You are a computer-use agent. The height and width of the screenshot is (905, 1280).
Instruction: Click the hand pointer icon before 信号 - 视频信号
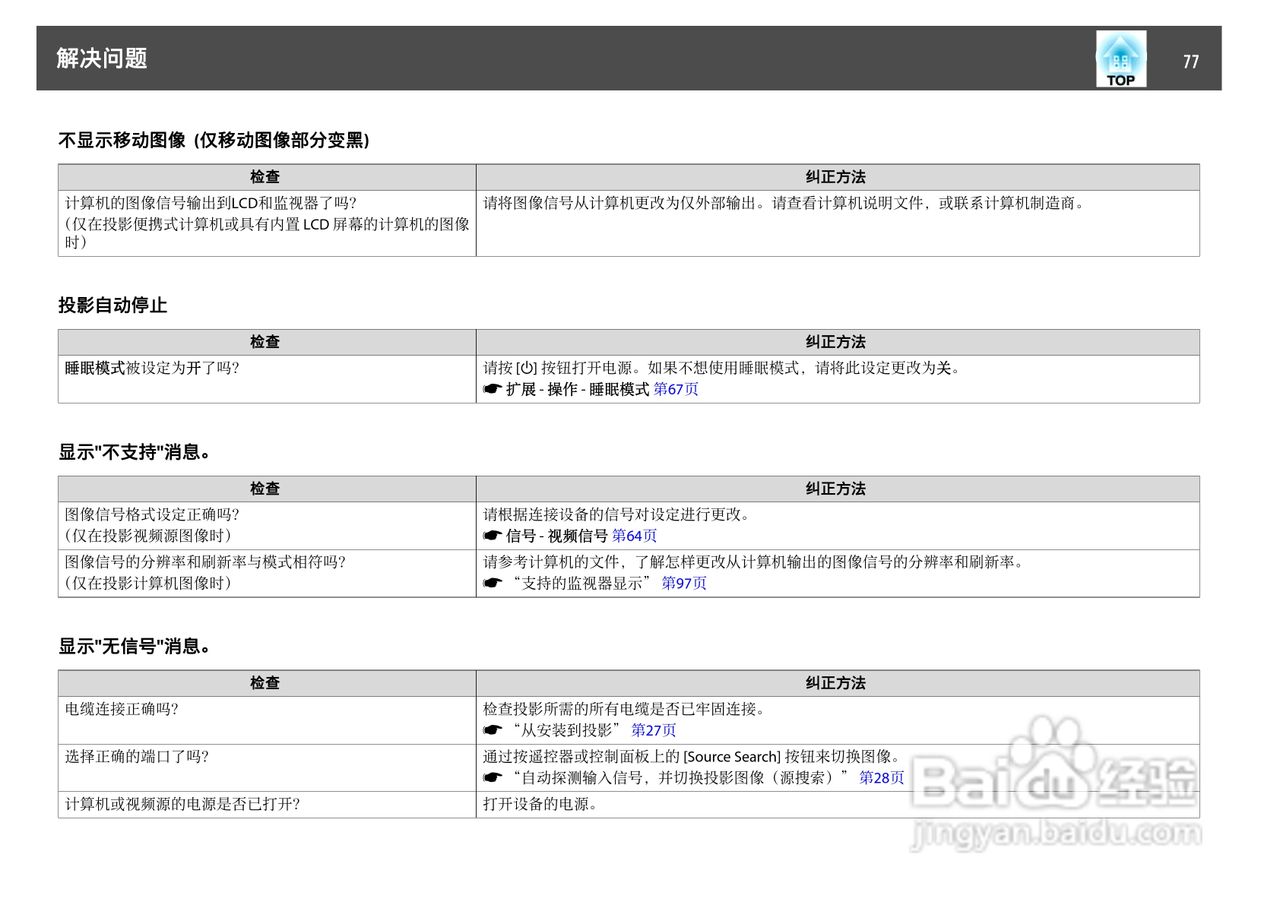(x=492, y=536)
